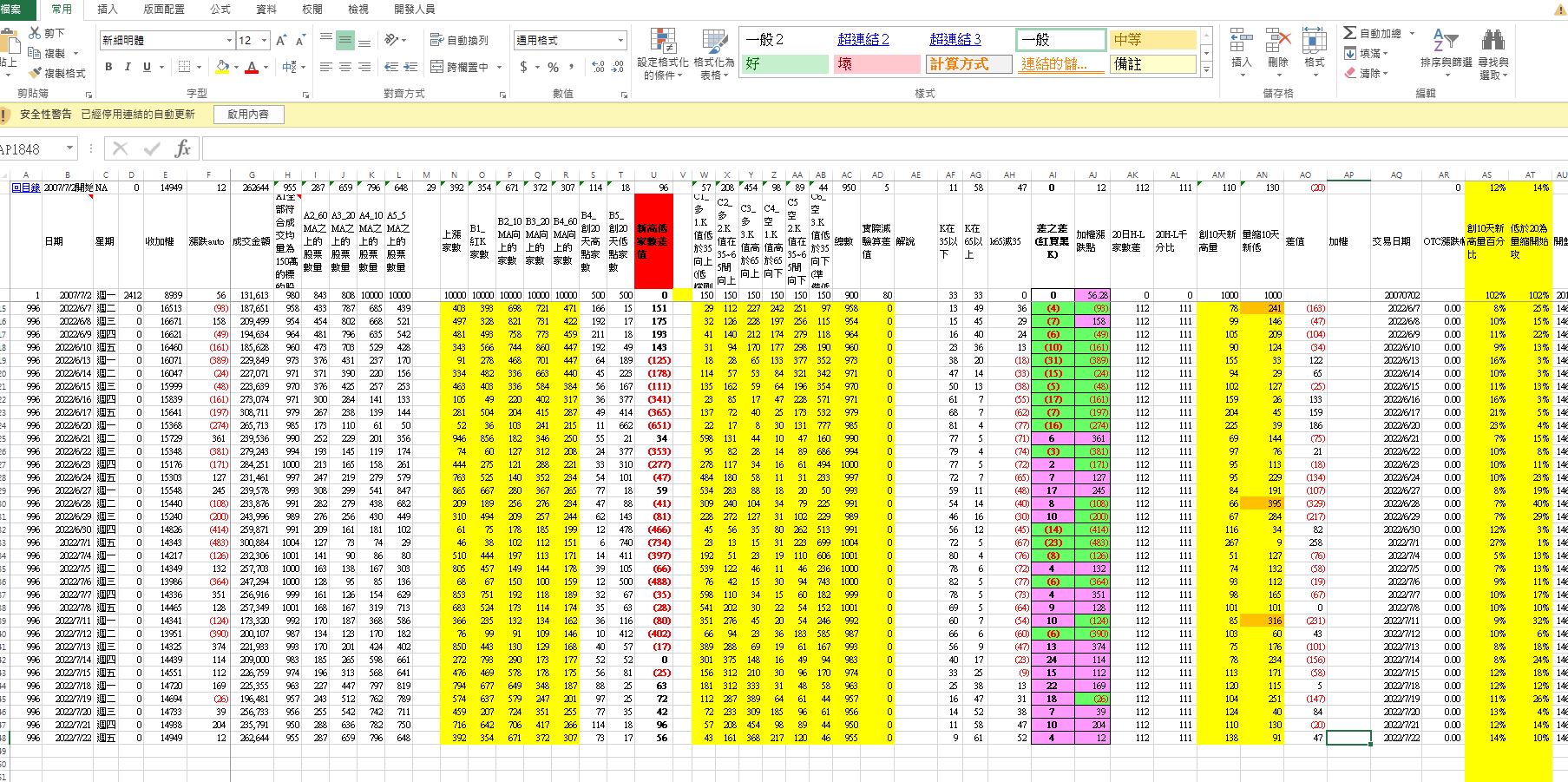Apply comma style icon
Screen dimensions: 1568x782
pos(572,67)
